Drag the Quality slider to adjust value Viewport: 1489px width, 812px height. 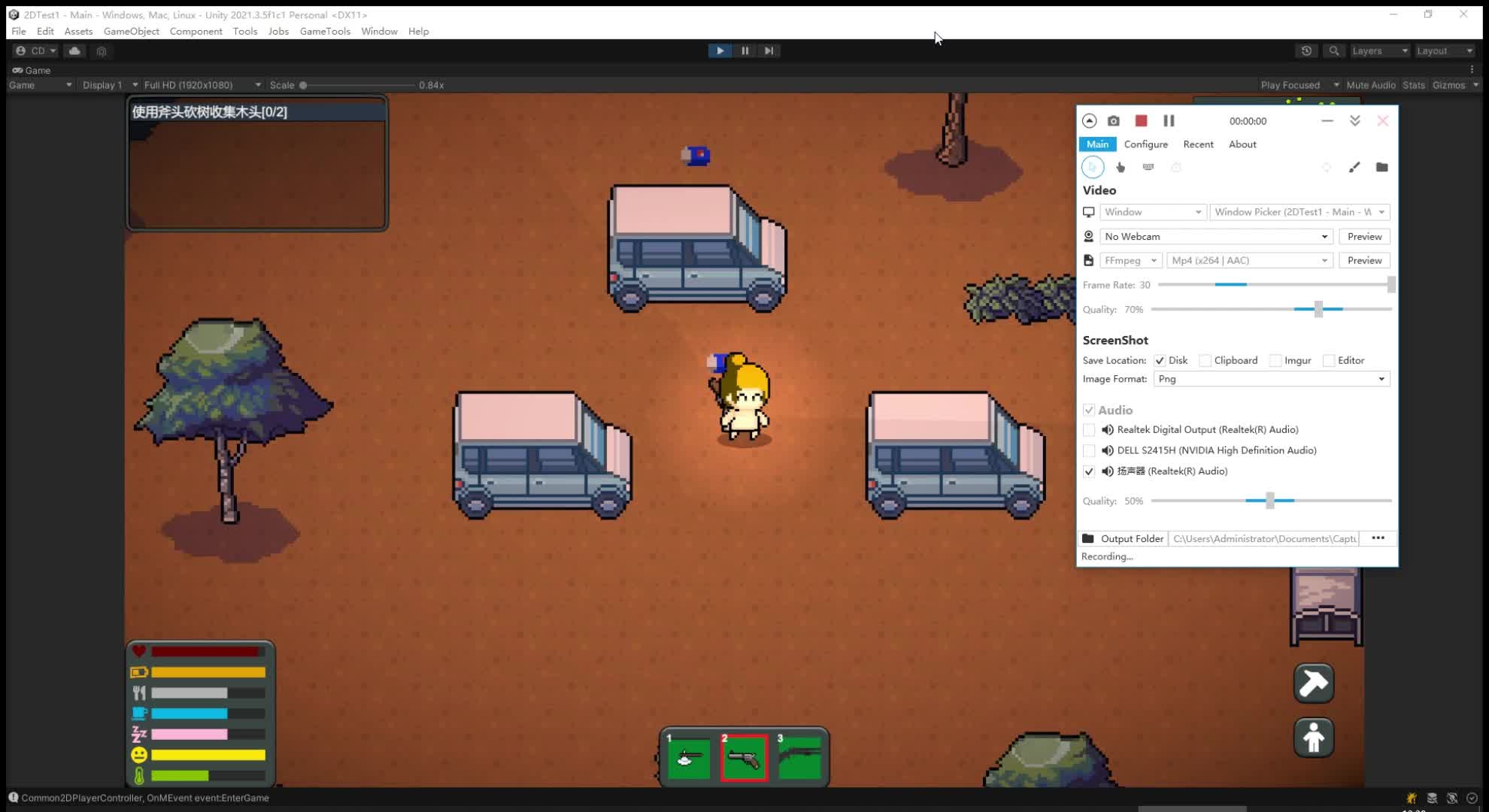[1320, 308]
